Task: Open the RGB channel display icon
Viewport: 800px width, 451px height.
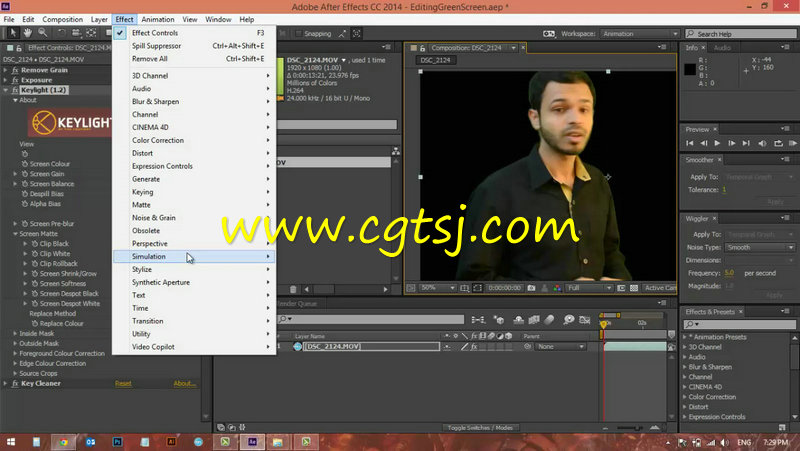Action: (557, 288)
